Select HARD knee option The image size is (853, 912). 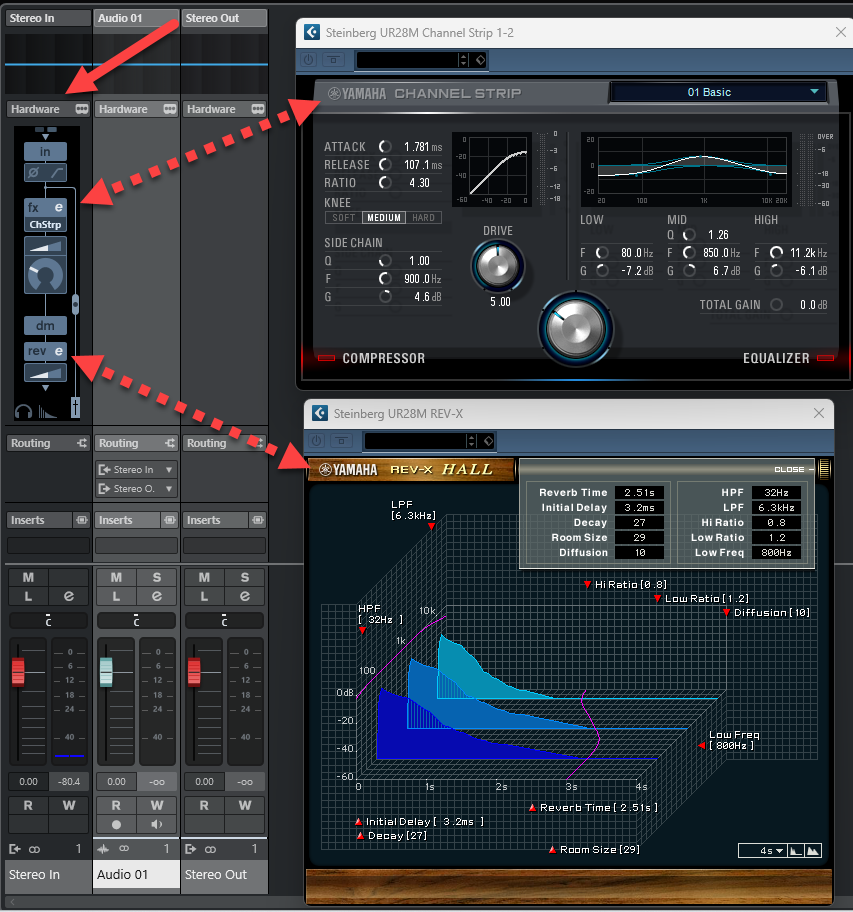423,218
